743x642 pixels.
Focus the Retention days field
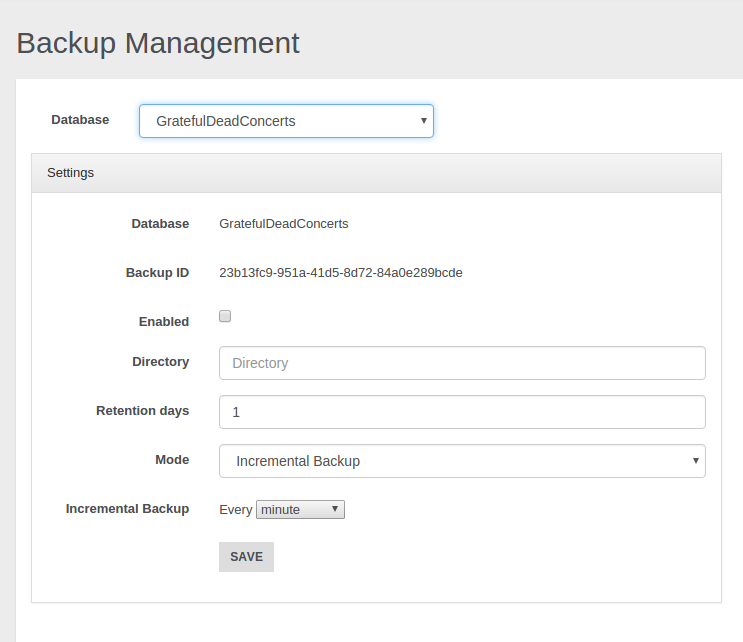tap(462, 412)
